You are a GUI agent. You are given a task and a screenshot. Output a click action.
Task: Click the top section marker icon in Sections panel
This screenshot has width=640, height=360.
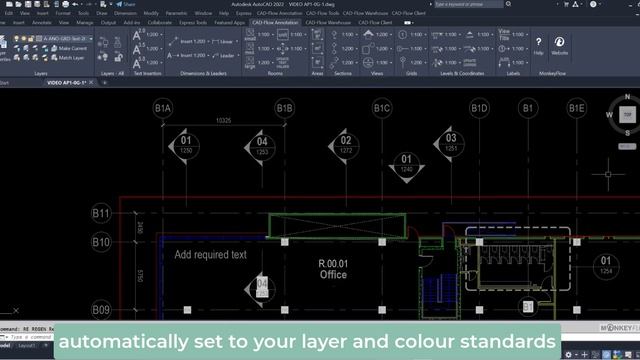[334, 35]
